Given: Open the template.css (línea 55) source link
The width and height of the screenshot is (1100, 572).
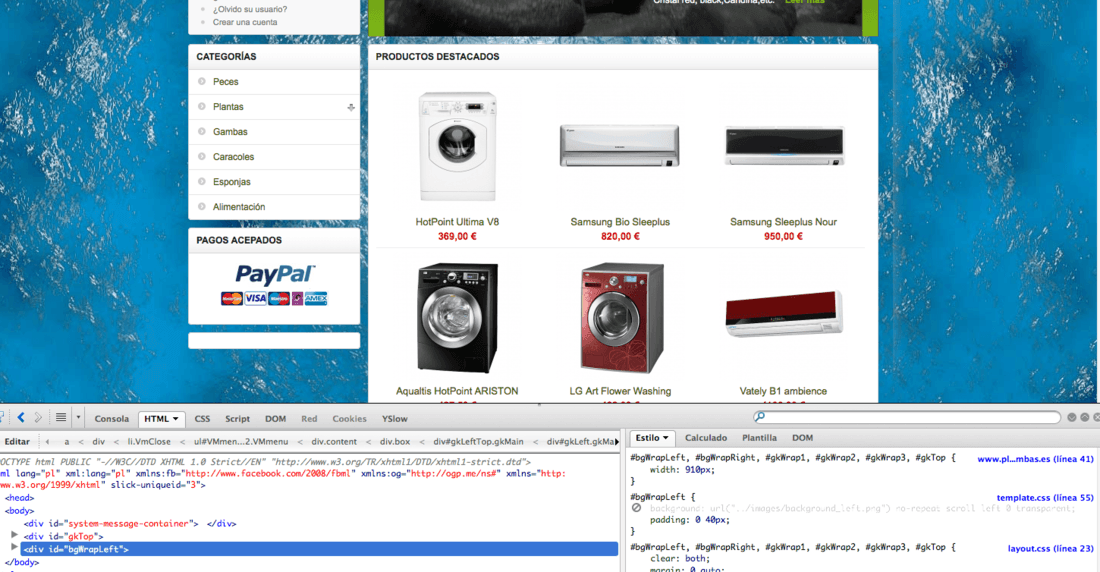Looking at the screenshot, I should point(1045,498).
